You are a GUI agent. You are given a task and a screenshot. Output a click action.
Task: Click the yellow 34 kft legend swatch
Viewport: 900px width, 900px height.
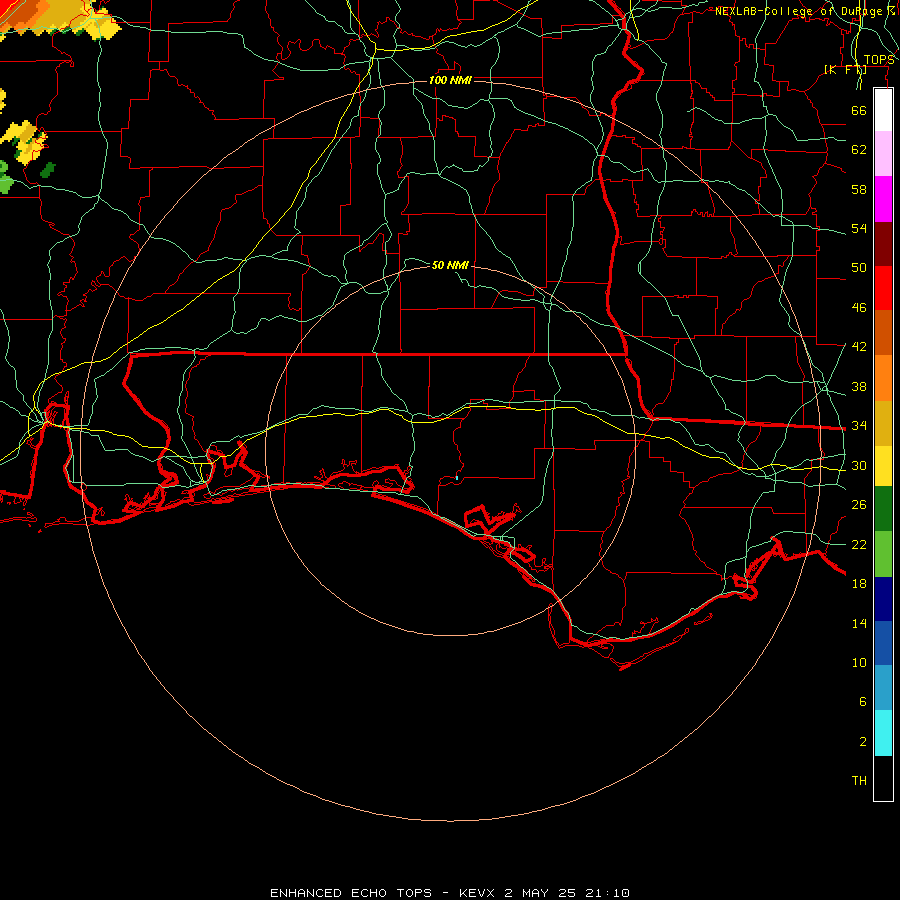pyautogui.click(x=883, y=466)
